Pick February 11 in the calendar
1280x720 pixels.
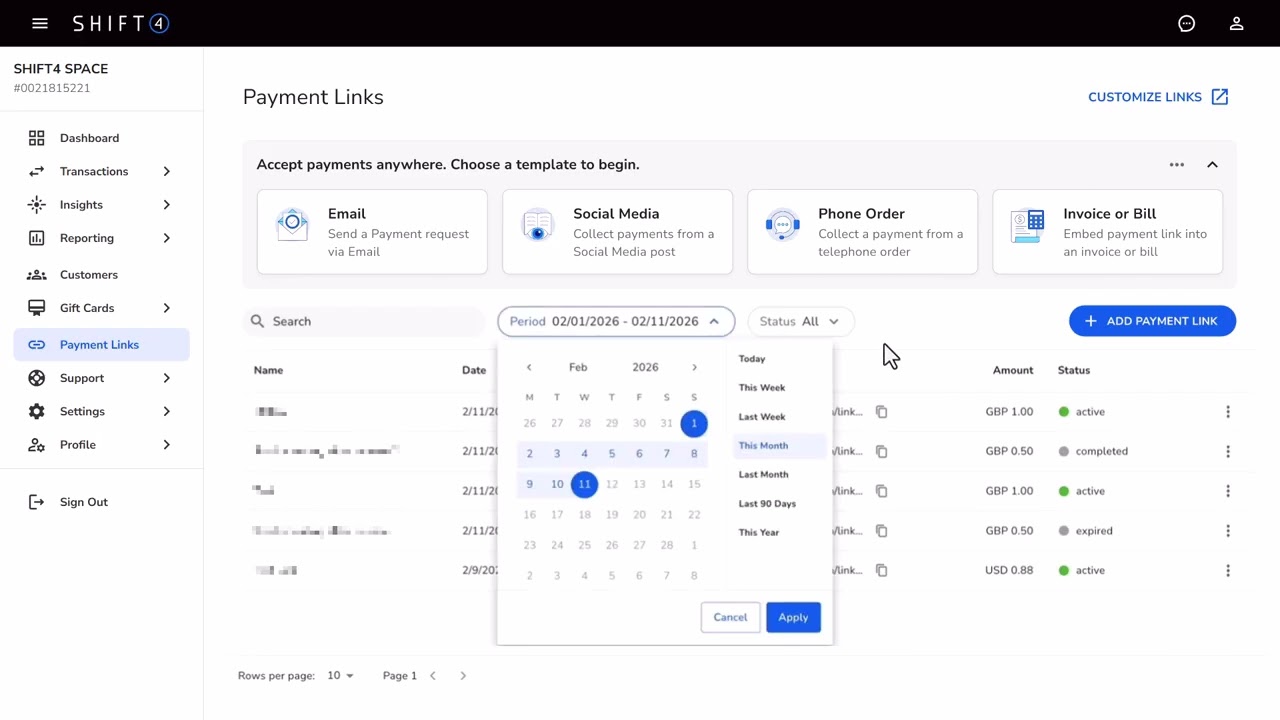584,484
